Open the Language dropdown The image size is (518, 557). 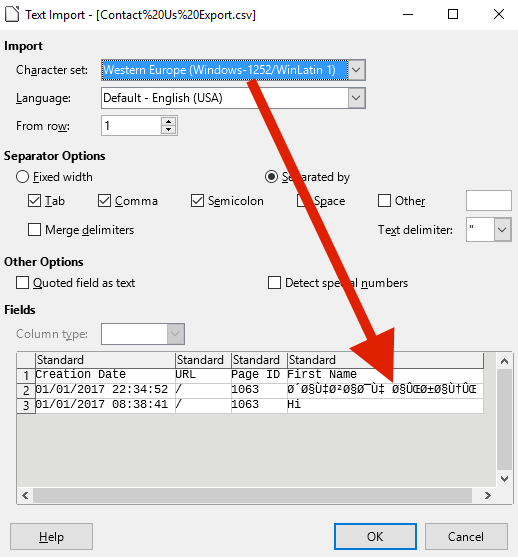(x=356, y=98)
